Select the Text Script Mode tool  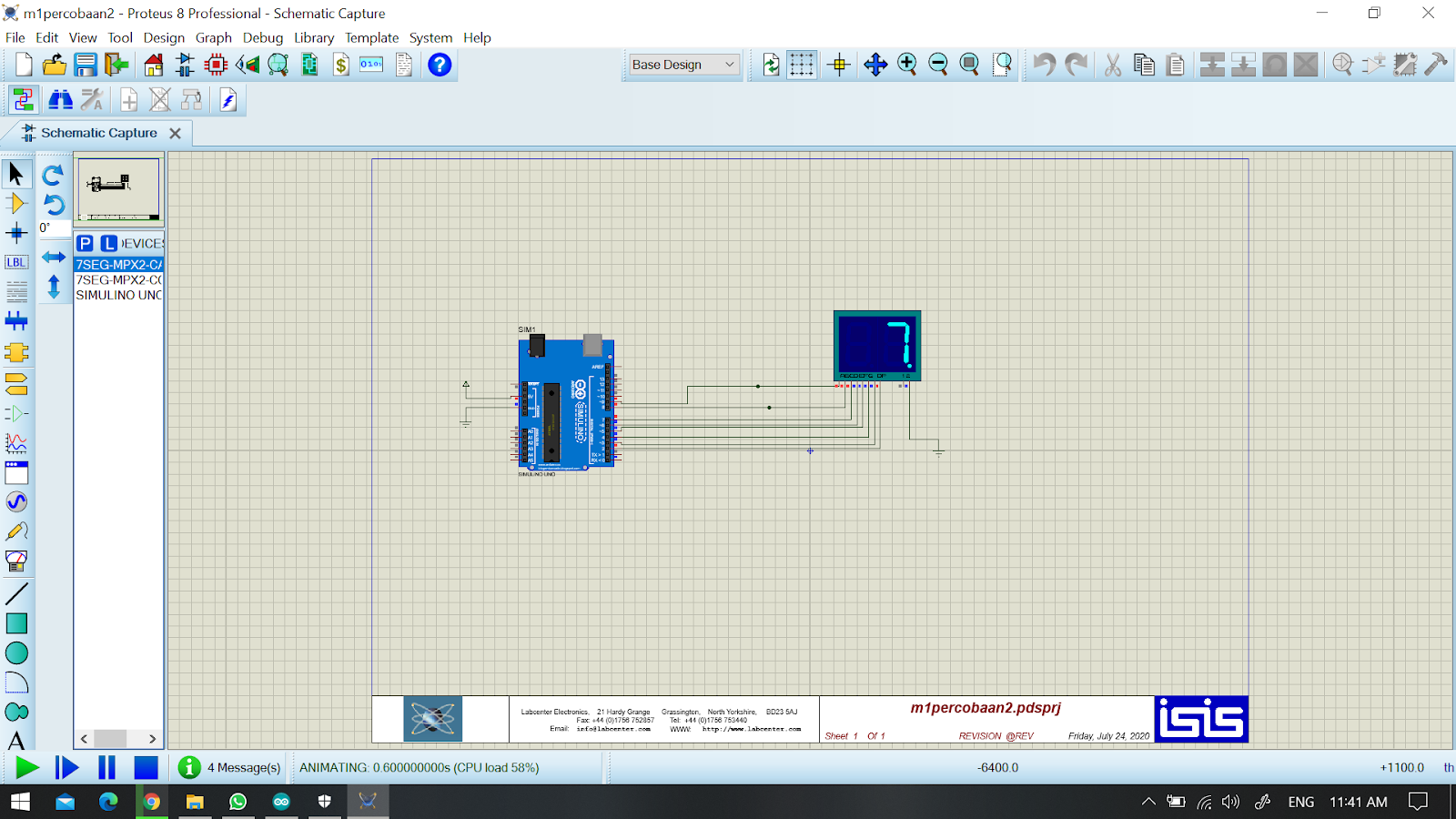point(16,291)
